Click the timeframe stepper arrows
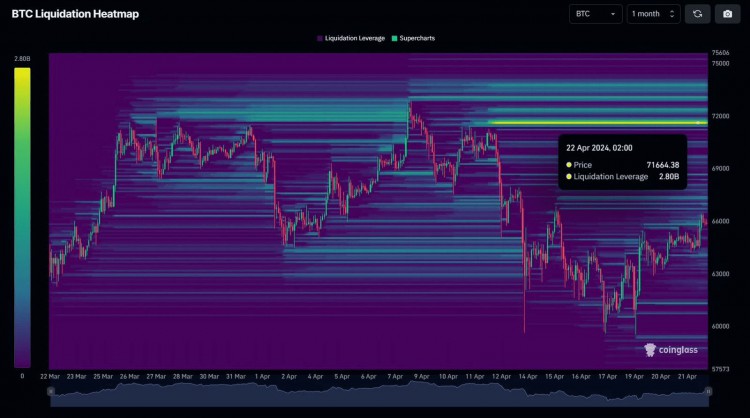 (672, 14)
